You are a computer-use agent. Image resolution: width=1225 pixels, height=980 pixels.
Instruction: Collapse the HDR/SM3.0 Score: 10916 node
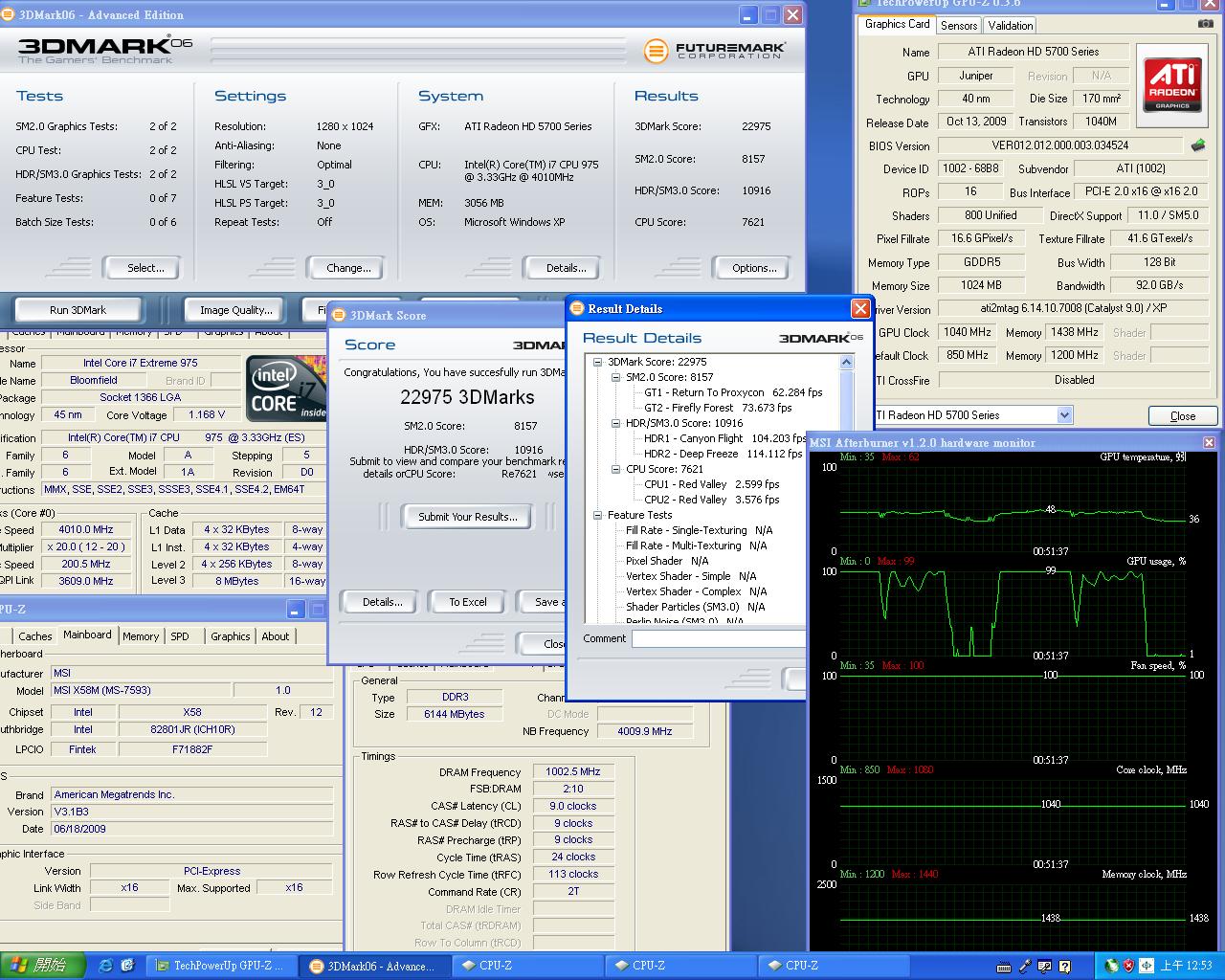tap(616, 423)
